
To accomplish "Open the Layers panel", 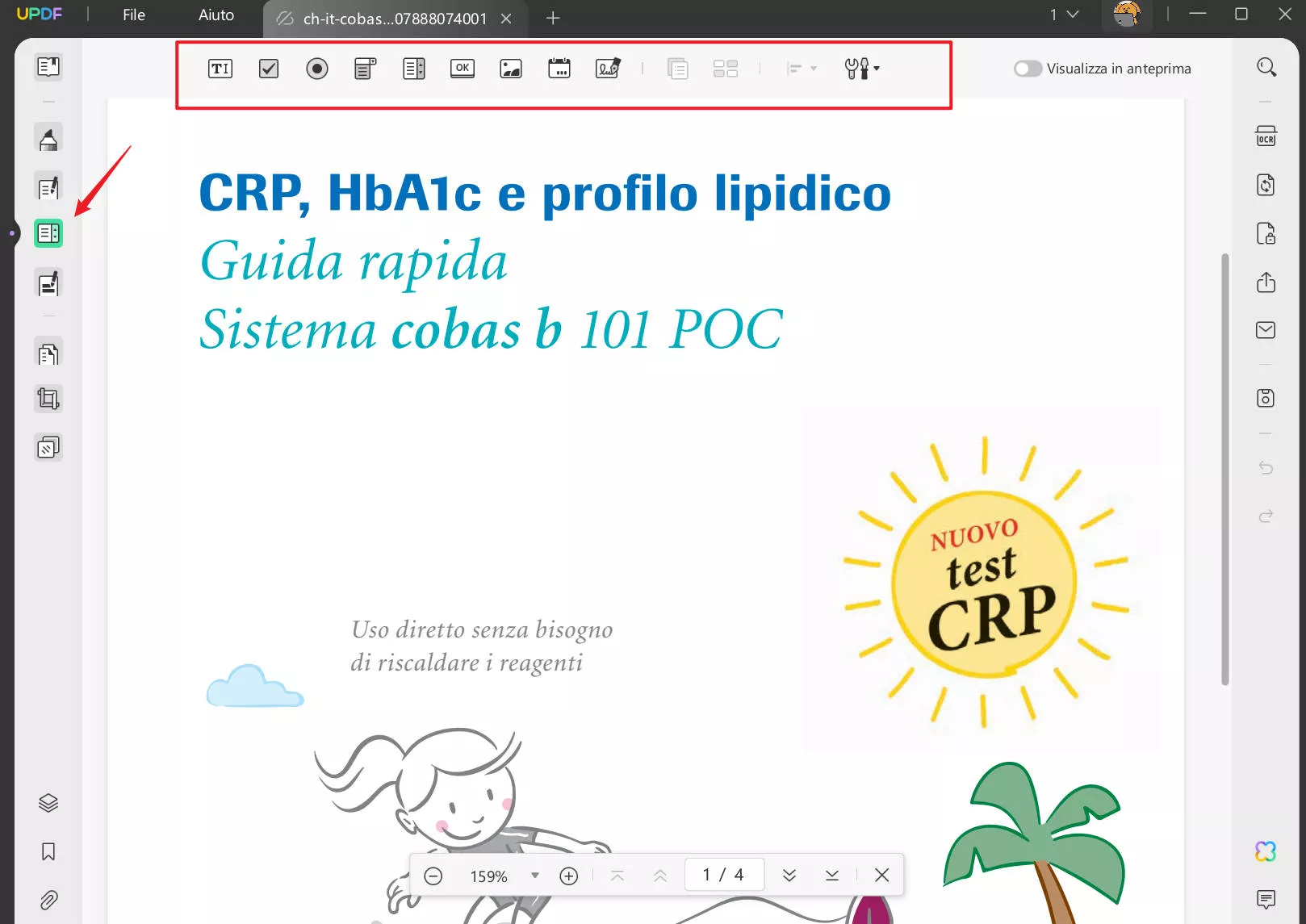I will point(48,803).
